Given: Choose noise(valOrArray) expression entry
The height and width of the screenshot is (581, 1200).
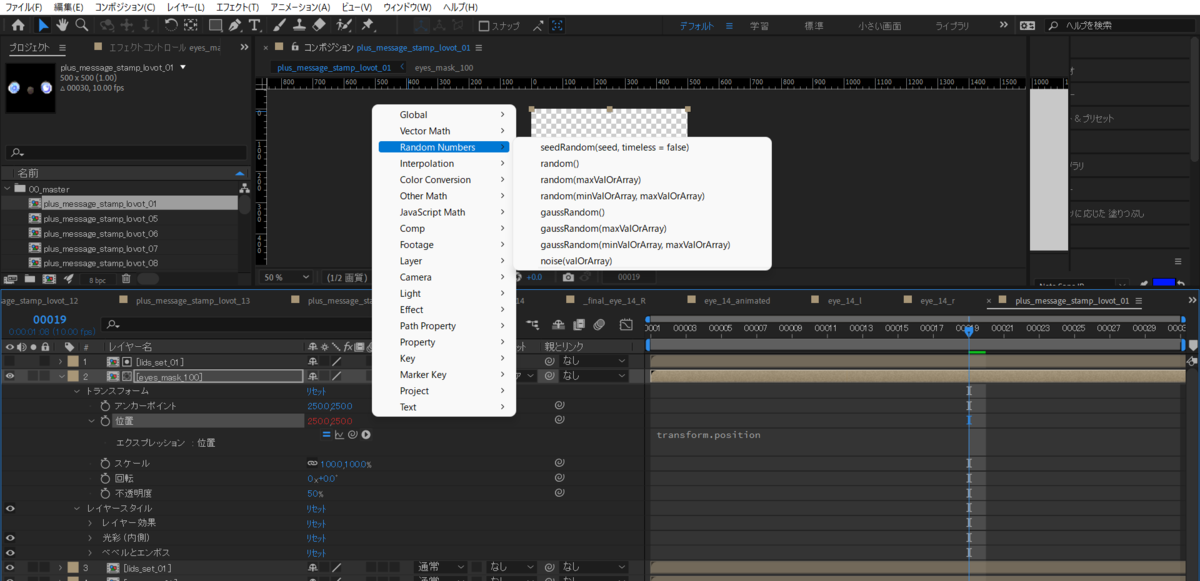Looking at the screenshot, I should click(576, 261).
